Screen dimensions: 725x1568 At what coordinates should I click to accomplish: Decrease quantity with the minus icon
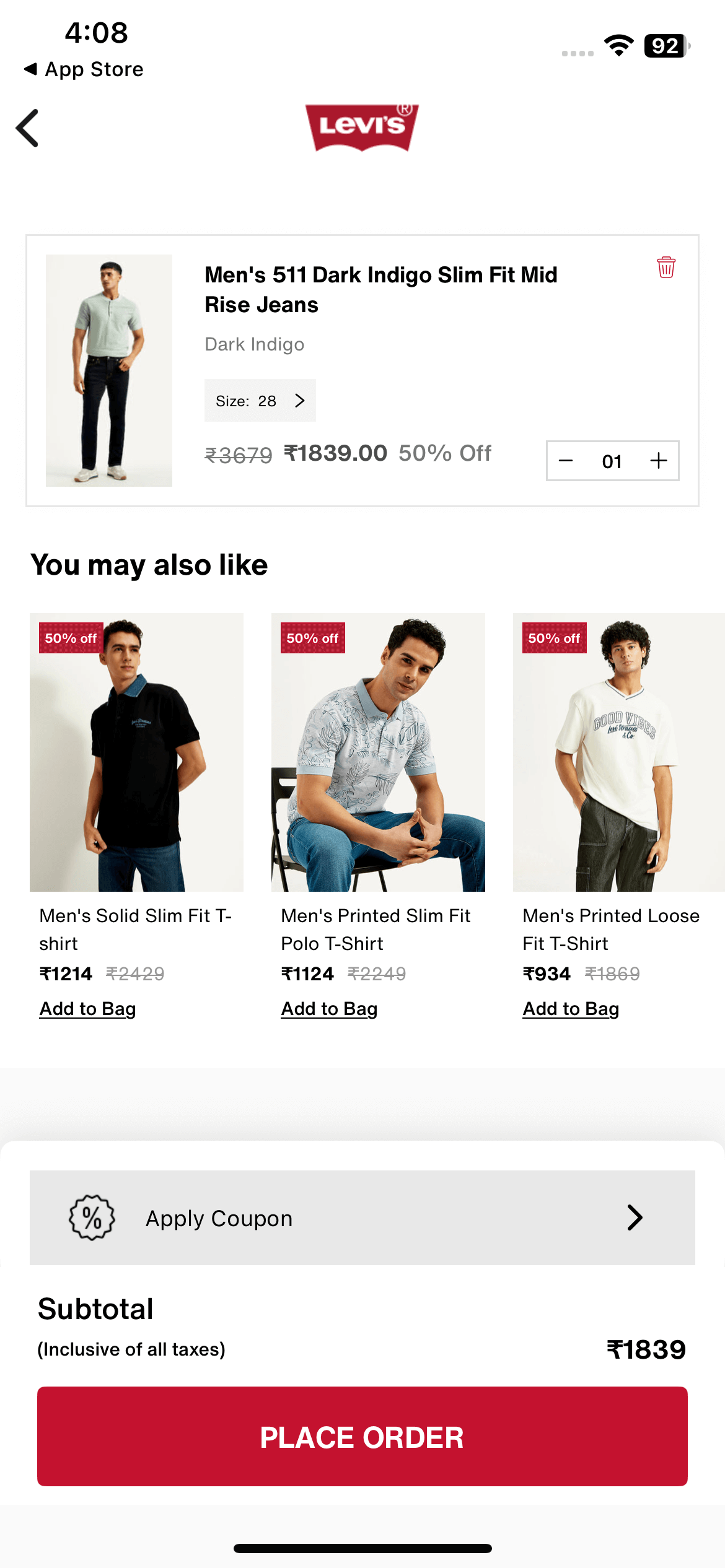click(x=566, y=461)
